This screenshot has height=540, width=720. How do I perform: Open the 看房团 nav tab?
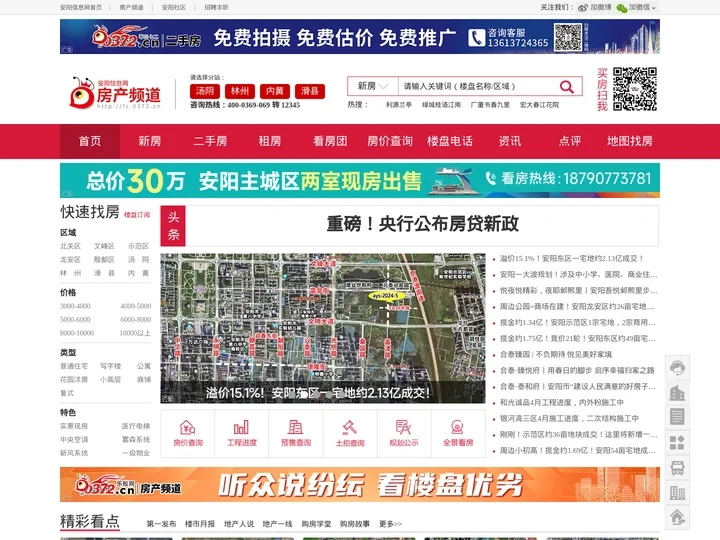click(x=330, y=141)
